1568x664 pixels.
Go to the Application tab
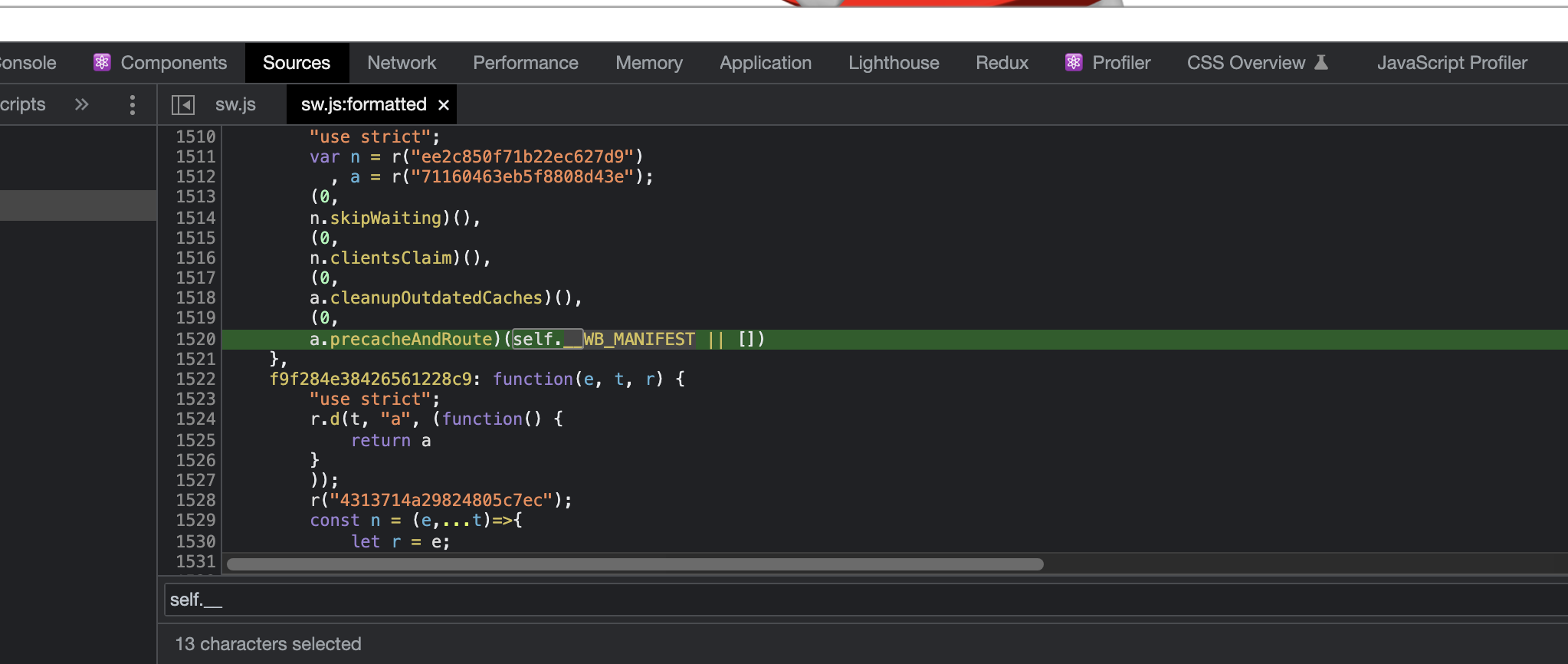[x=766, y=63]
